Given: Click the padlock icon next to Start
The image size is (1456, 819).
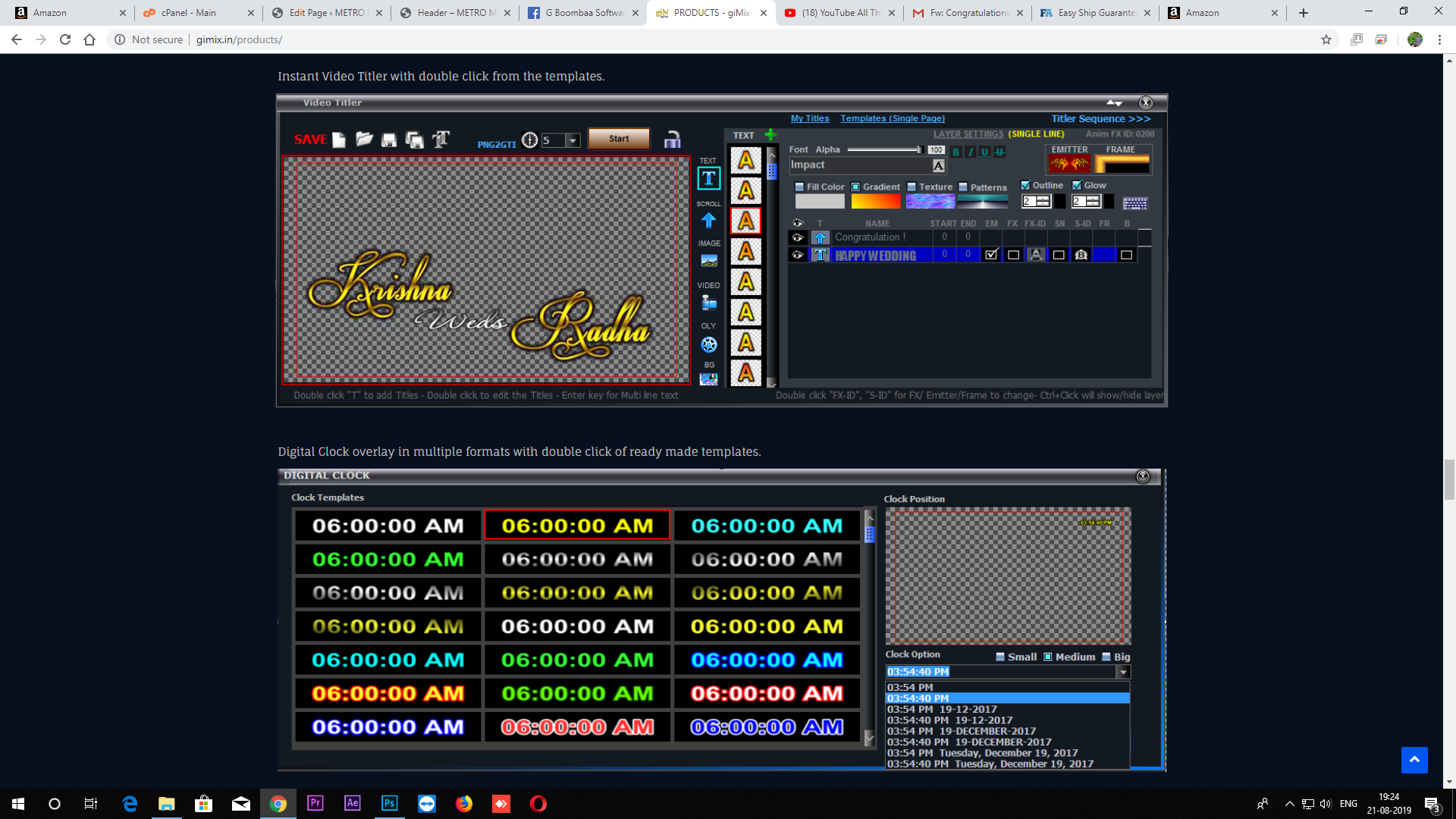Looking at the screenshot, I should [672, 140].
